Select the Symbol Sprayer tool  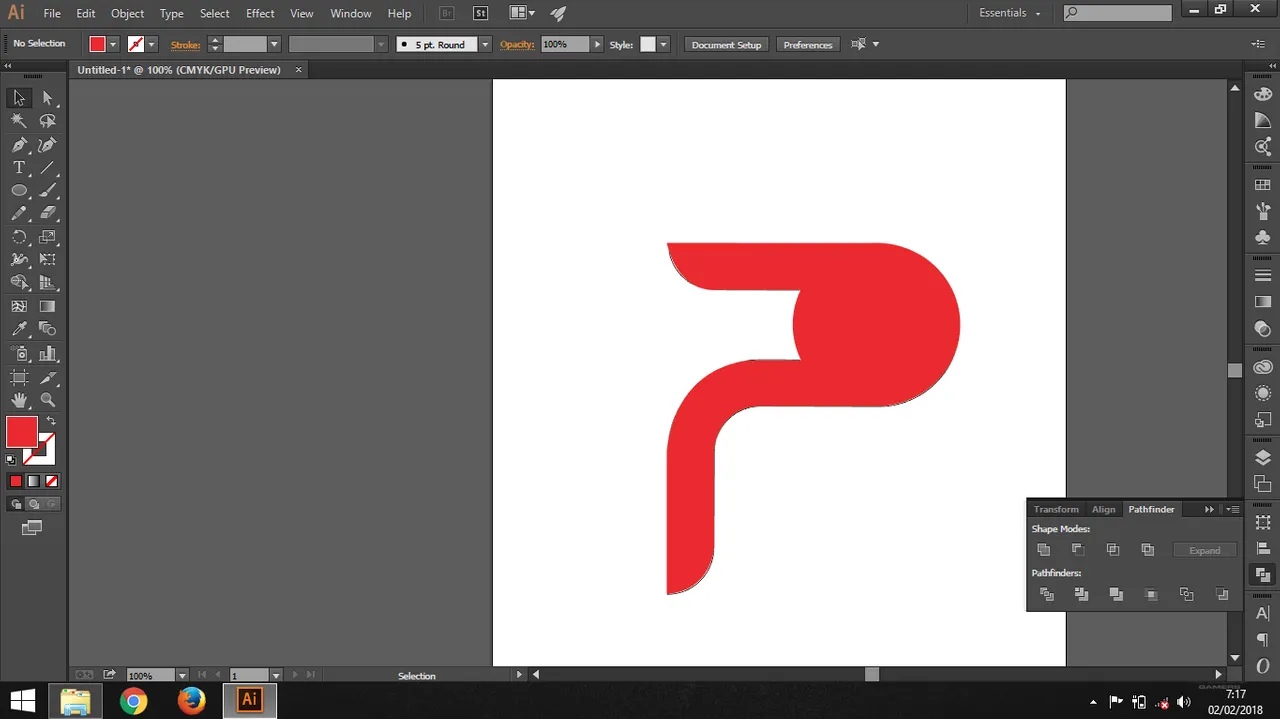click(19, 354)
